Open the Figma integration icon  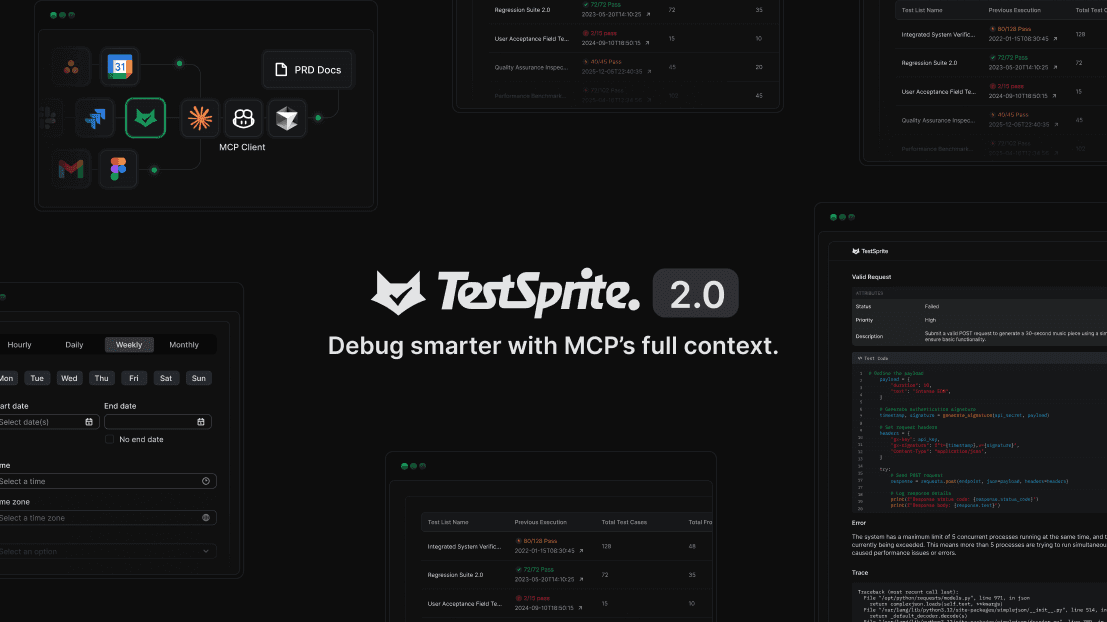[x=119, y=168]
